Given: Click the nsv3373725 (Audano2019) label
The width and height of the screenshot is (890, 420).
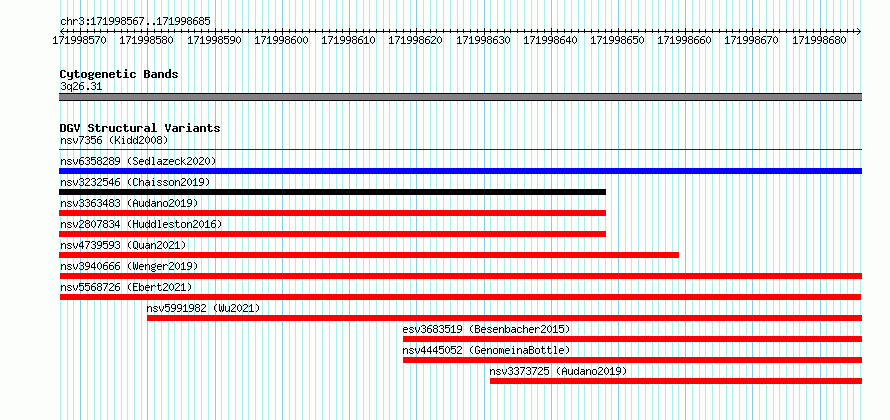Looking at the screenshot, I should click(x=559, y=371).
